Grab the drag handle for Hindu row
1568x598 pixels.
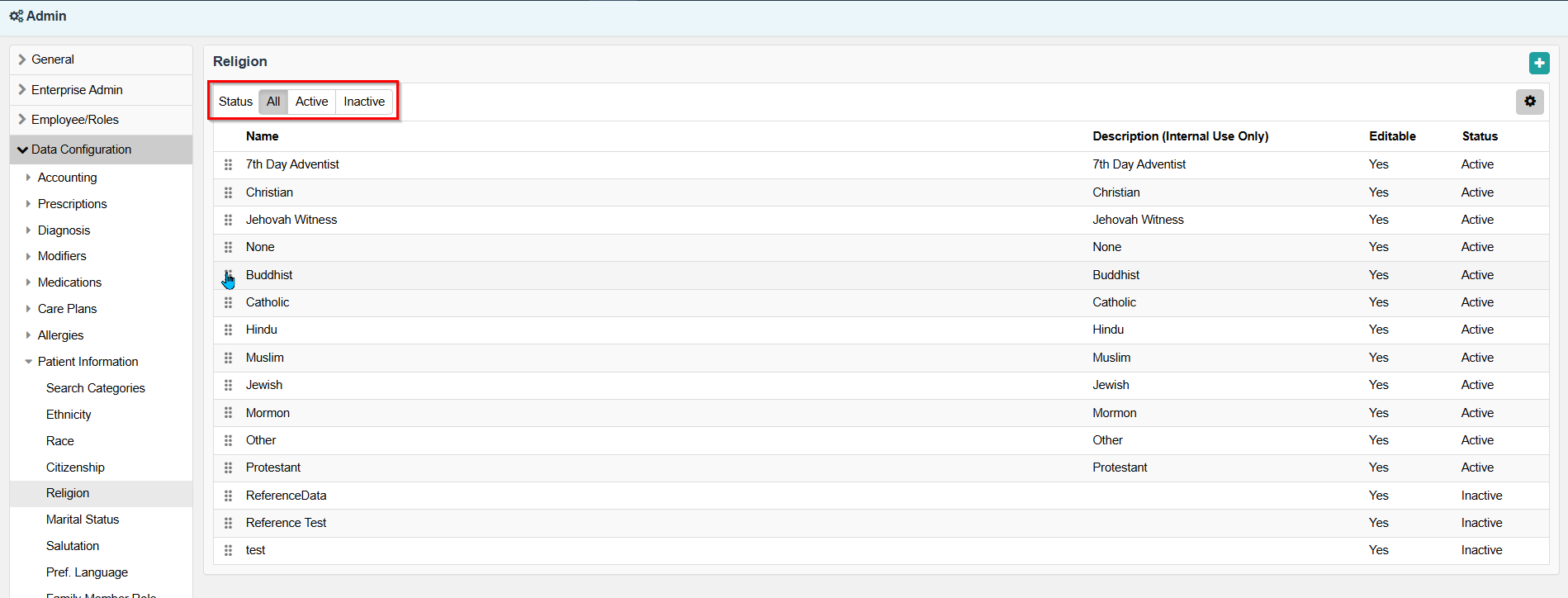[x=228, y=330]
